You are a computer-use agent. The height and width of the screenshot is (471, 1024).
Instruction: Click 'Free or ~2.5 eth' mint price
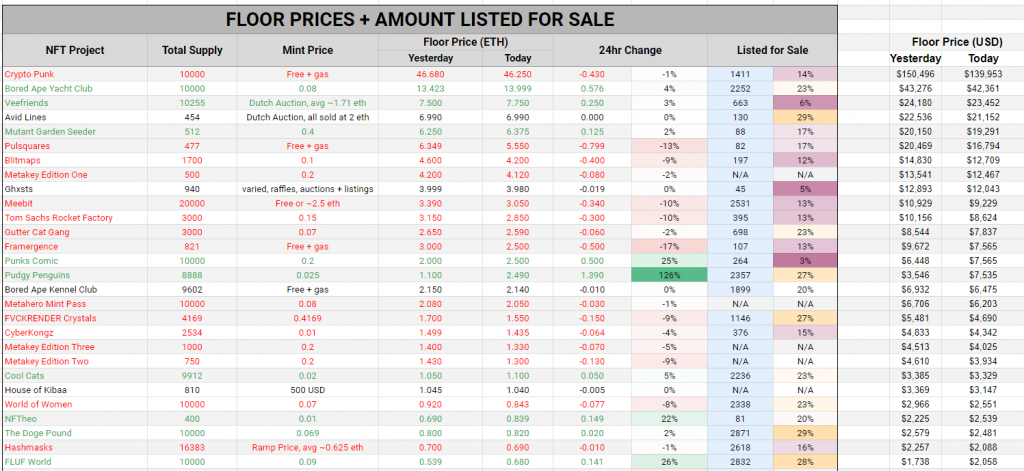point(308,204)
